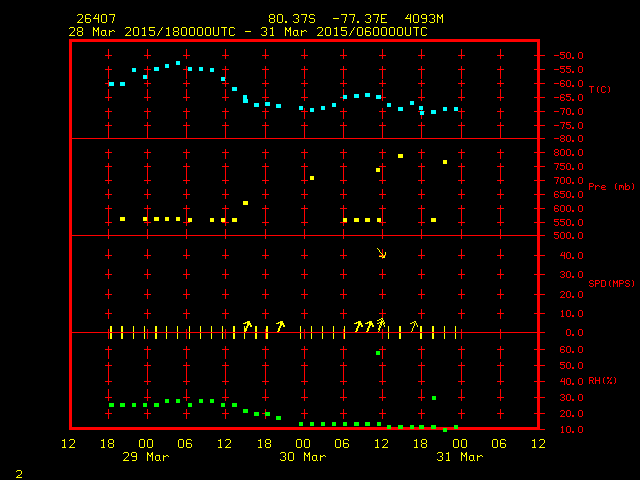Click the Pre (mb) axis label

click(611, 187)
